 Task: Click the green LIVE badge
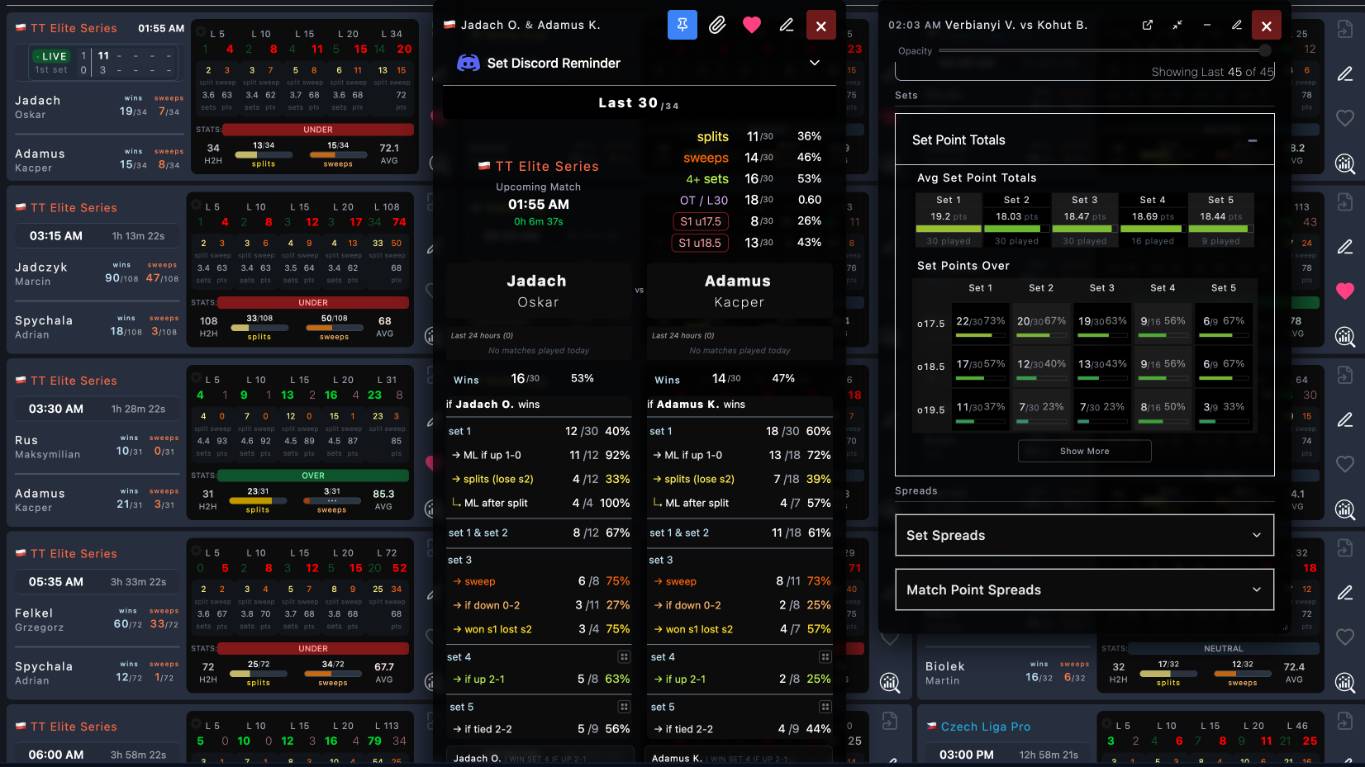point(50,57)
